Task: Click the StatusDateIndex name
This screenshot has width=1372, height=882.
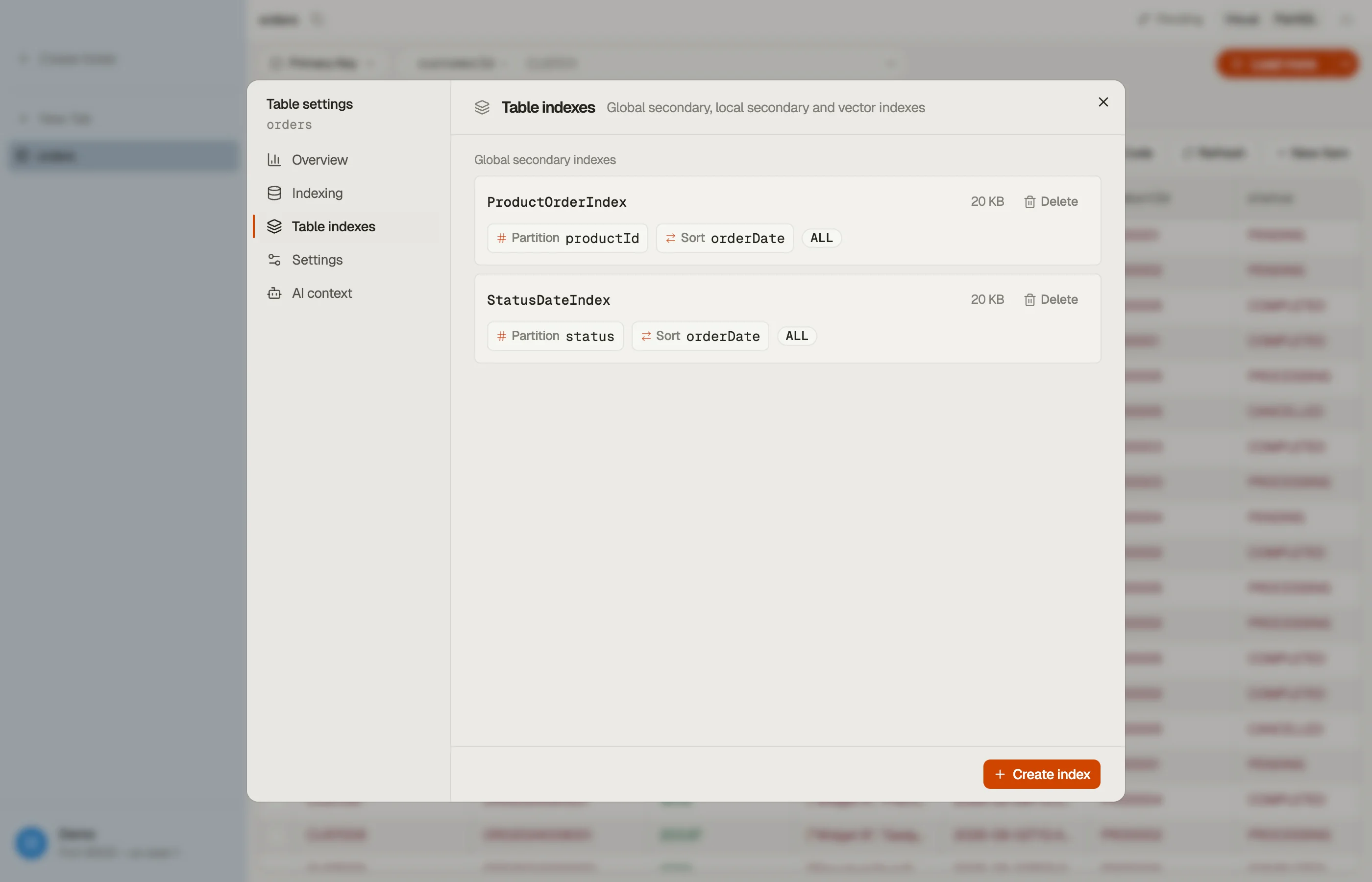Action: (x=549, y=300)
